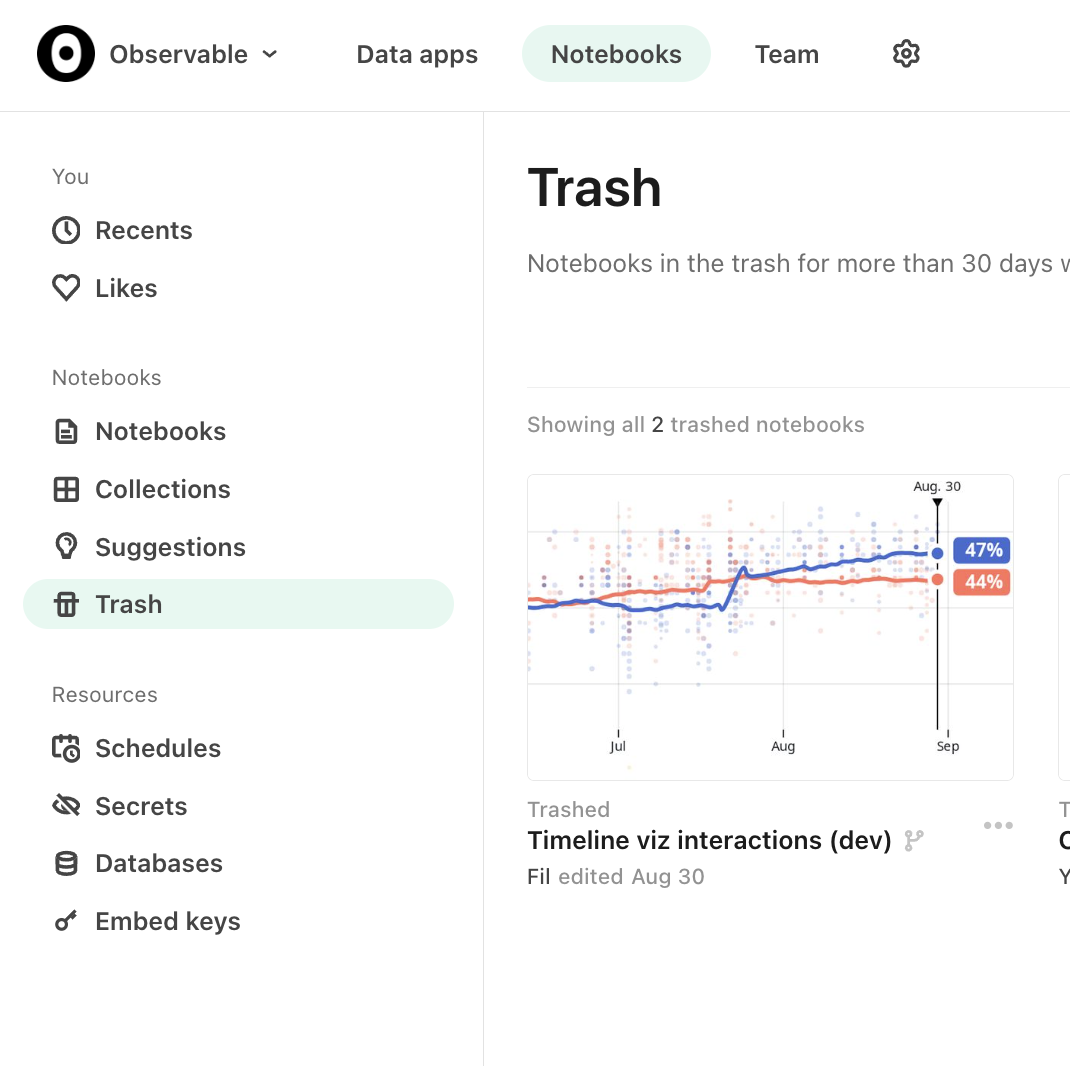Switch to the Data apps tab

coord(417,55)
